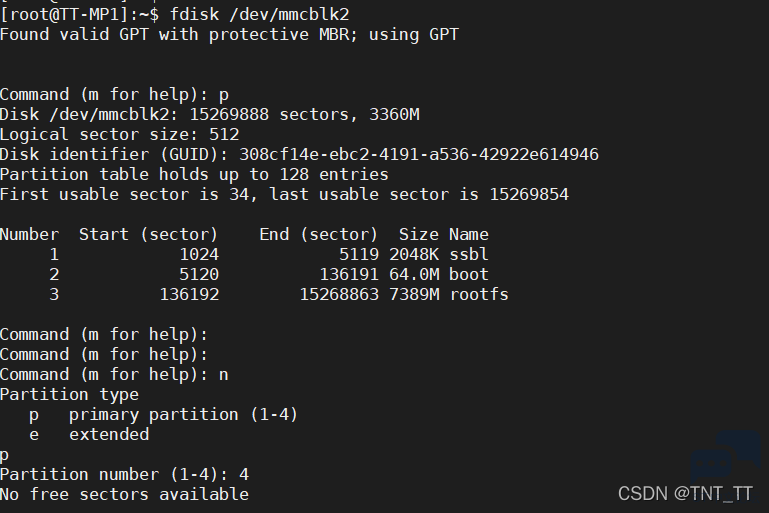This screenshot has width=769, height=513.
Task: Click the End (sector) column header
Action: tap(318, 235)
